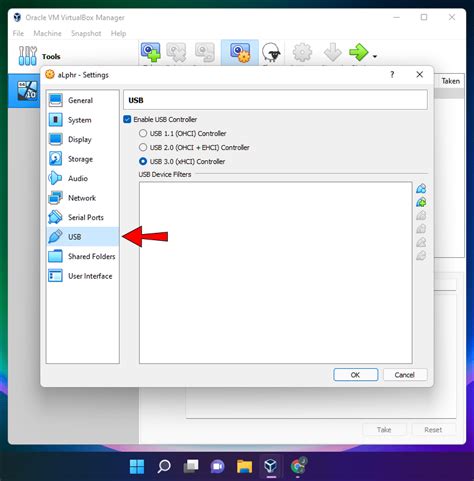Click the Restore snapshot toolbar icon
The height and width of the screenshot is (481, 474).
point(204,52)
